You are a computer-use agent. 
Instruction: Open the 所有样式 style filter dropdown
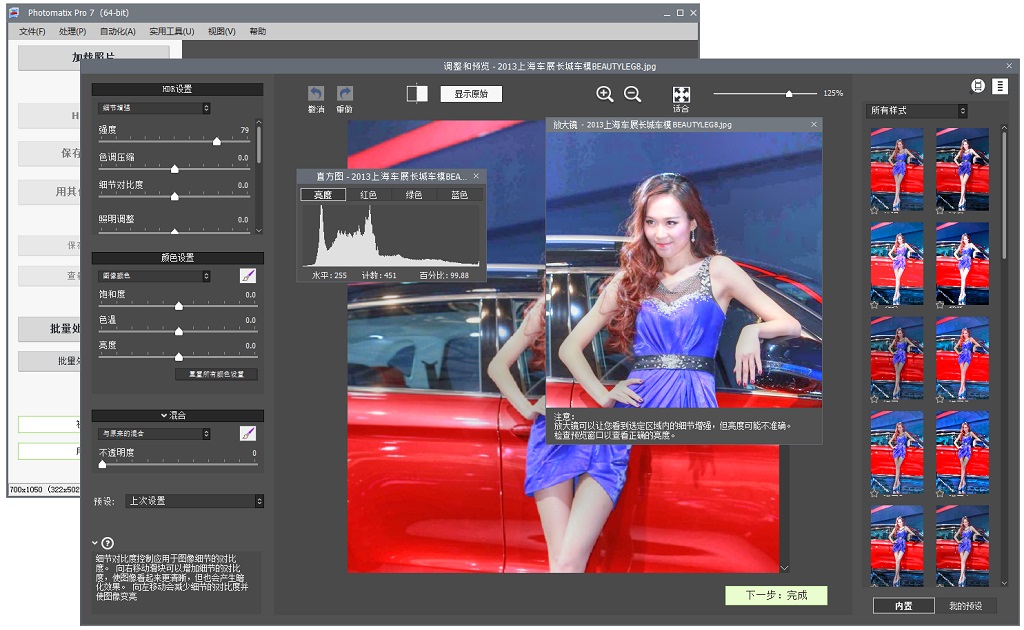tap(916, 111)
